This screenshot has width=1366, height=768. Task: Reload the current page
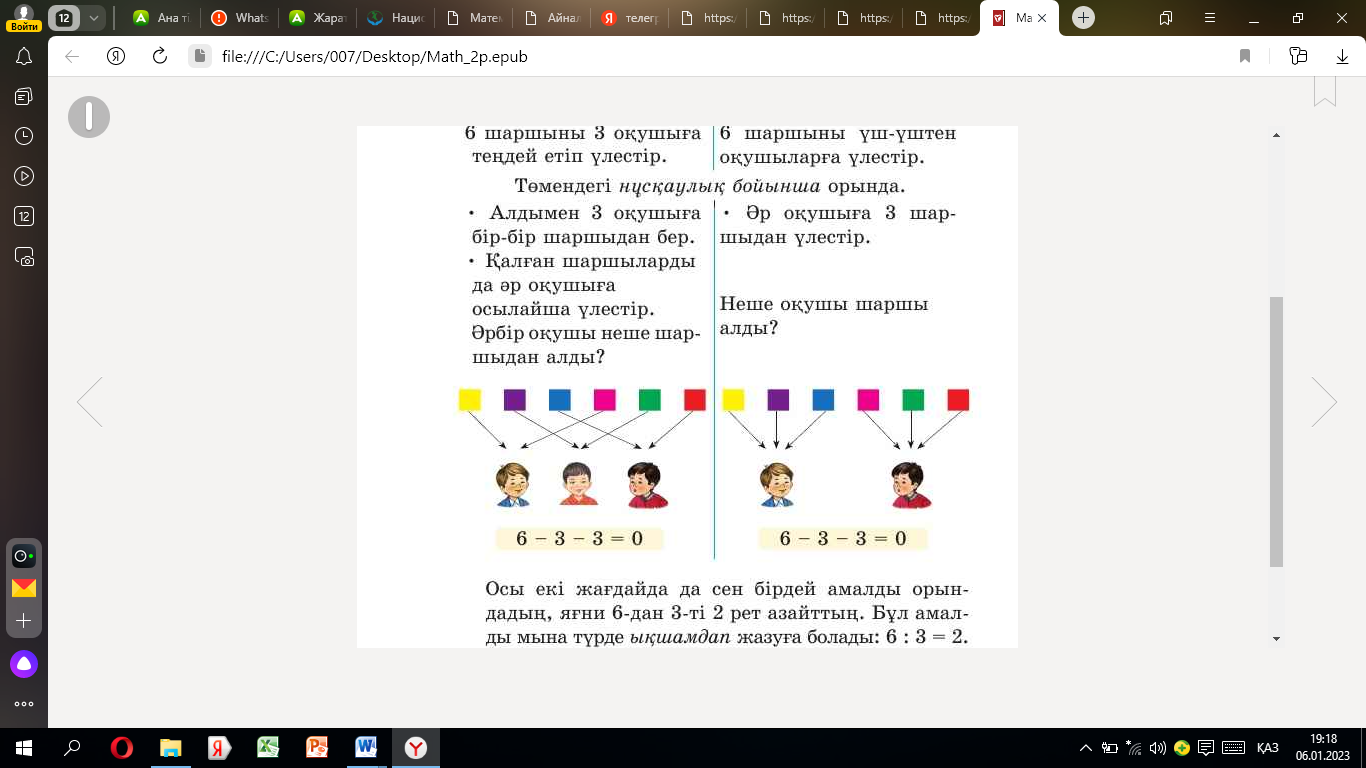[159, 57]
